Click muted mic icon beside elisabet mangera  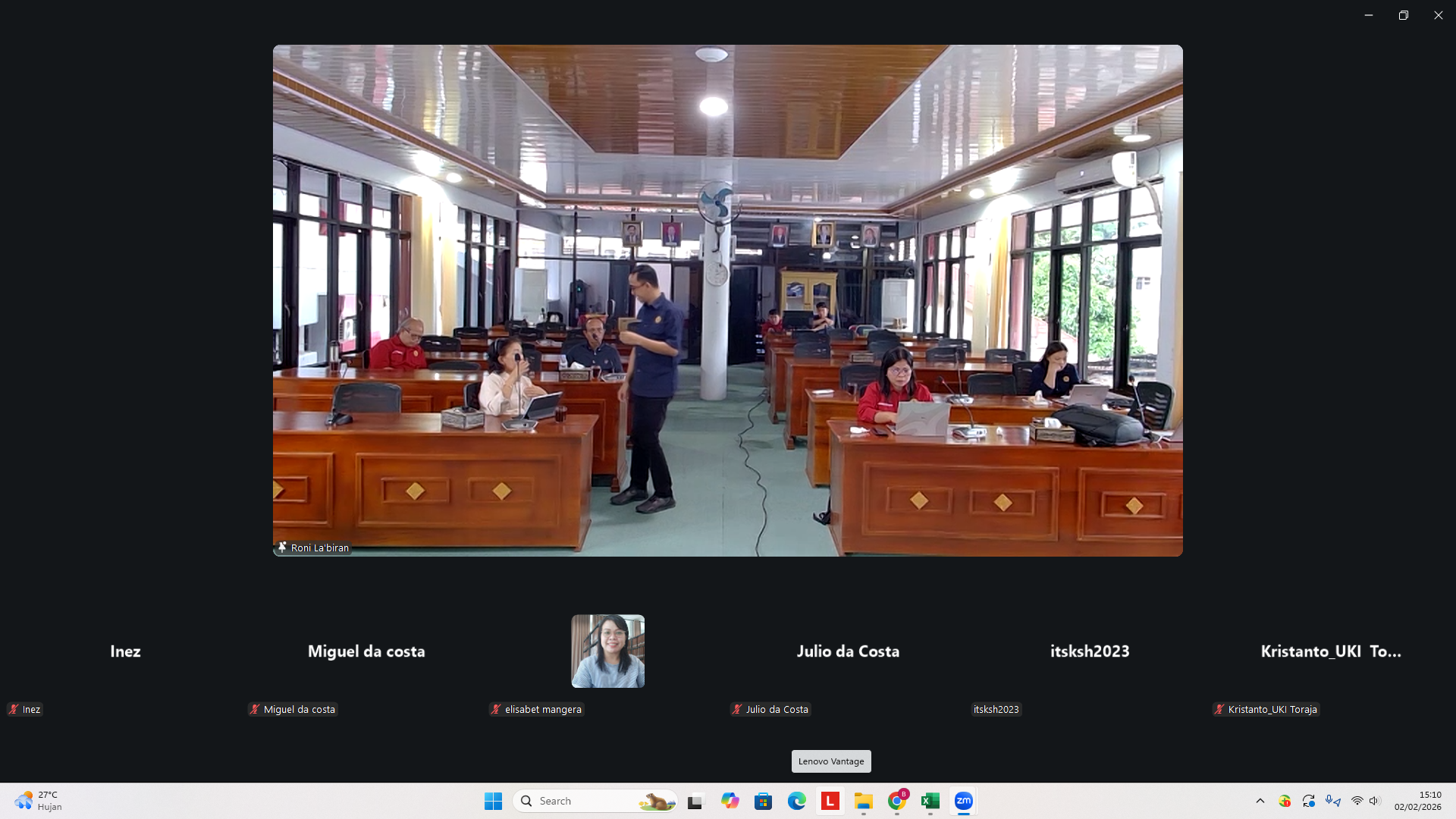tap(496, 709)
